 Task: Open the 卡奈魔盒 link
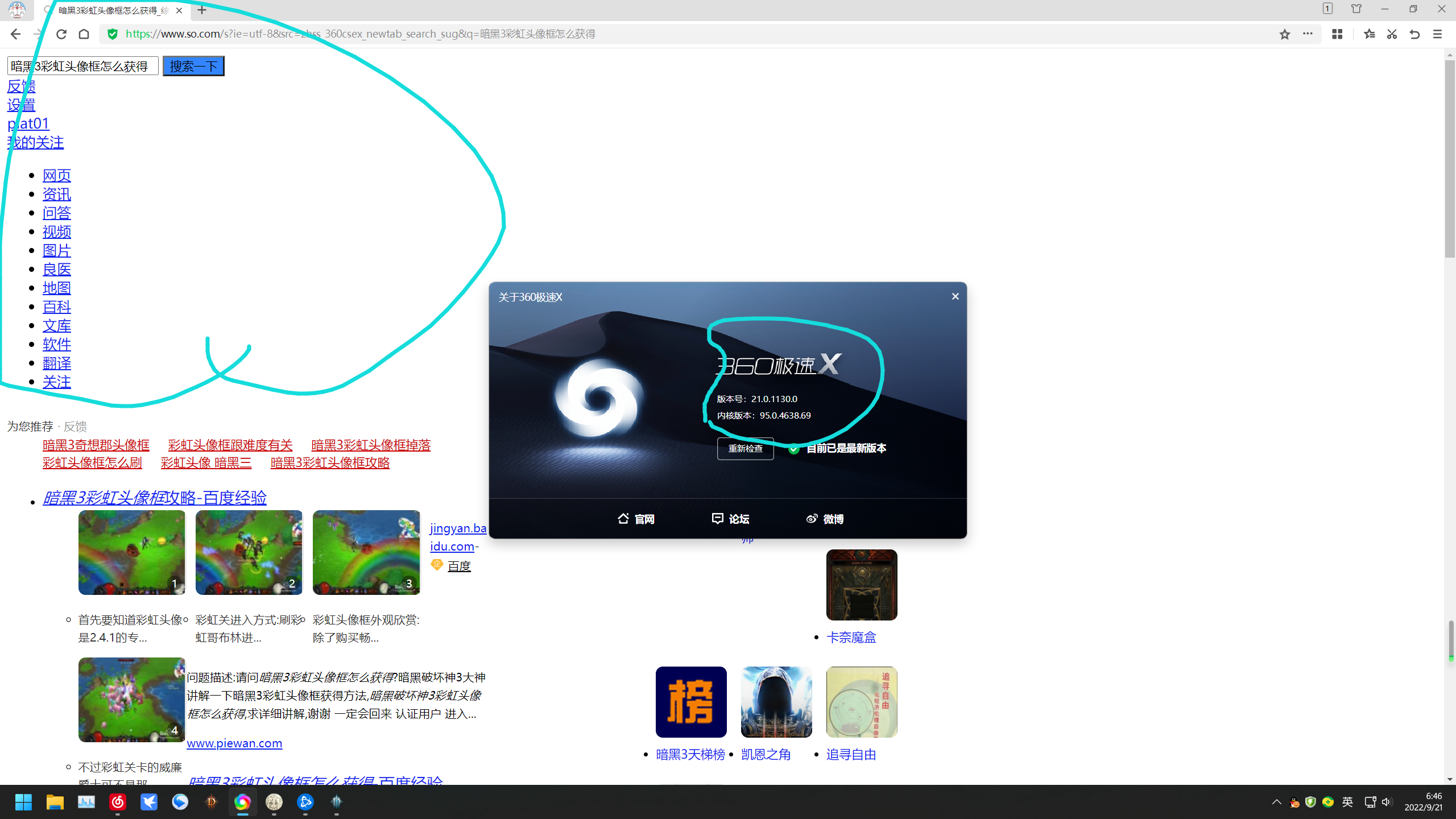tap(851, 638)
